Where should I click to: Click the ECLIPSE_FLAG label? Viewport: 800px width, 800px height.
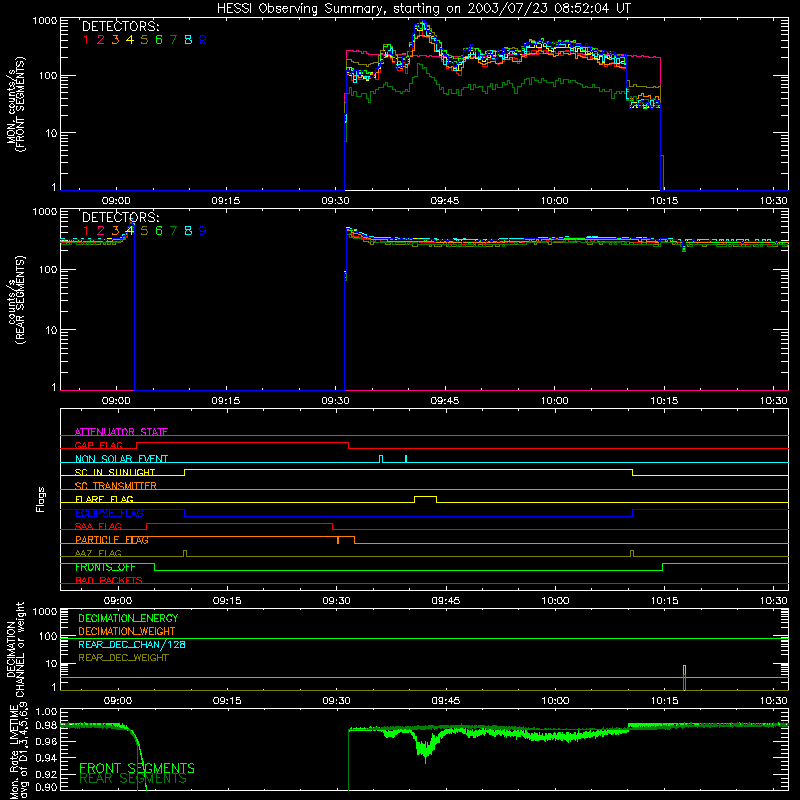110,513
